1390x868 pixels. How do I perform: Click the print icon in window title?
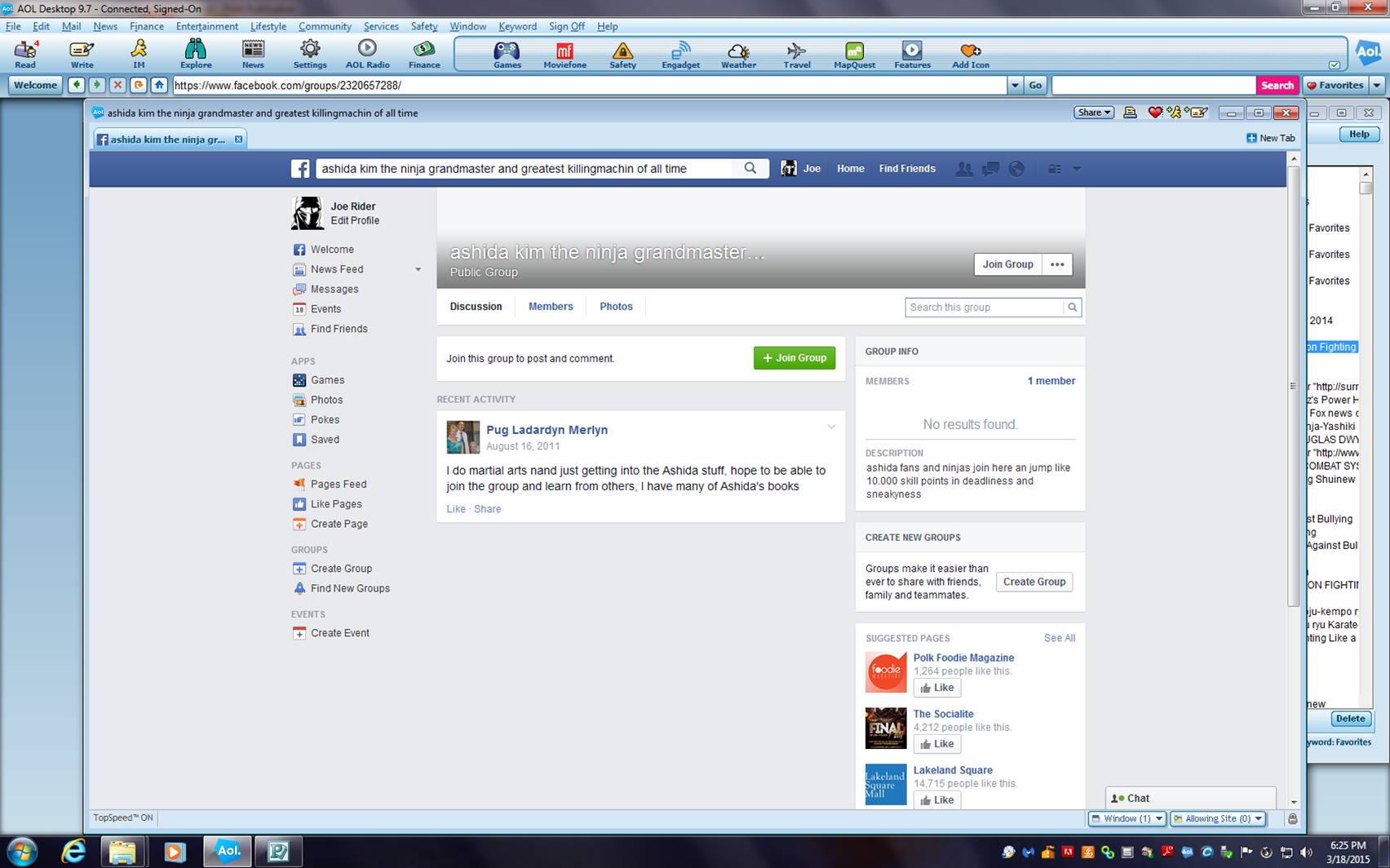point(1130,113)
